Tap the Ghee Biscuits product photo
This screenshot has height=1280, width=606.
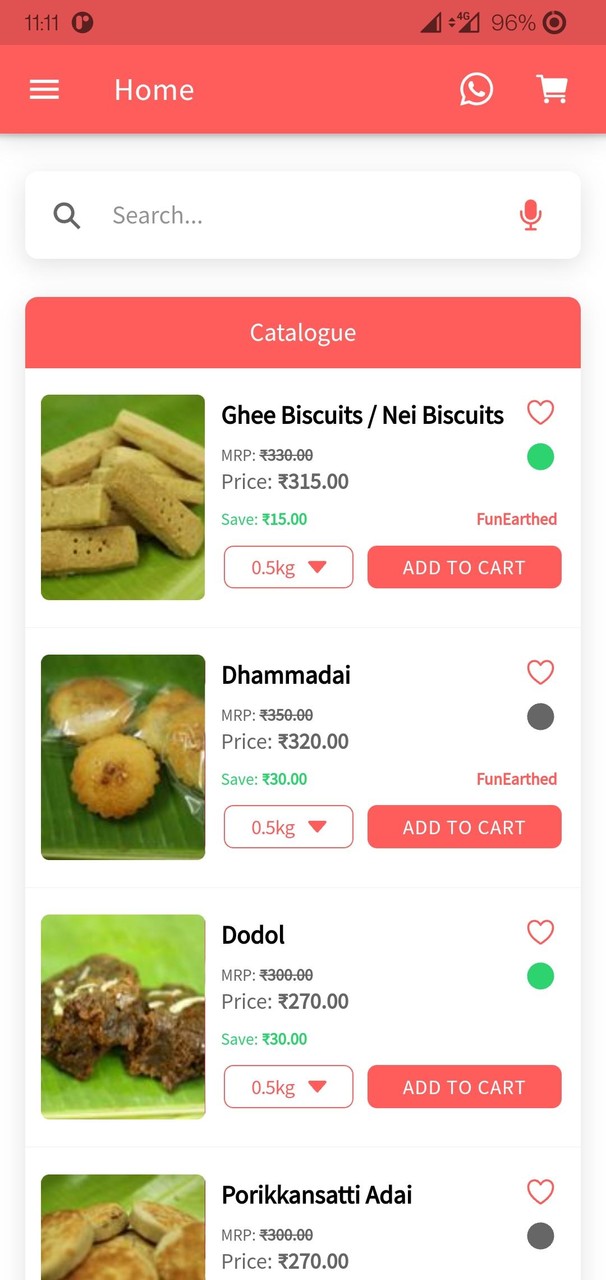tap(122, 497)
